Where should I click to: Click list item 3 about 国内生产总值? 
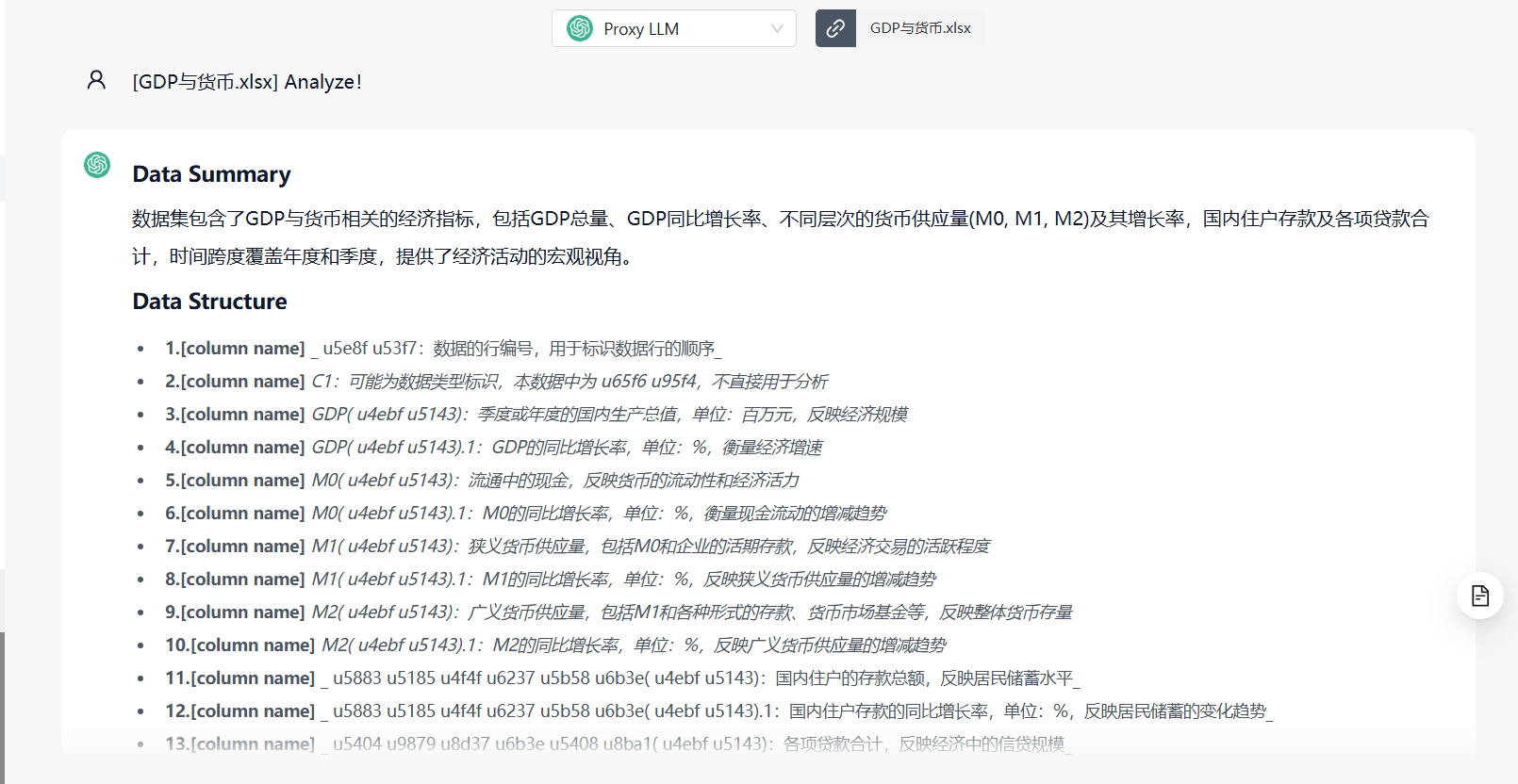[x=536, y=415]
